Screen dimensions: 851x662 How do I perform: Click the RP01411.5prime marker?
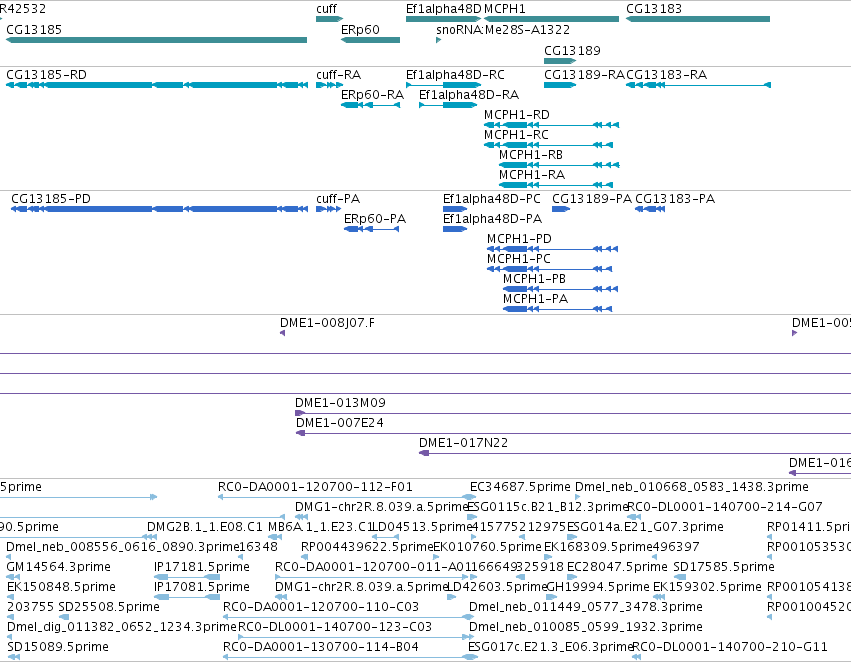tap(770, 537)
